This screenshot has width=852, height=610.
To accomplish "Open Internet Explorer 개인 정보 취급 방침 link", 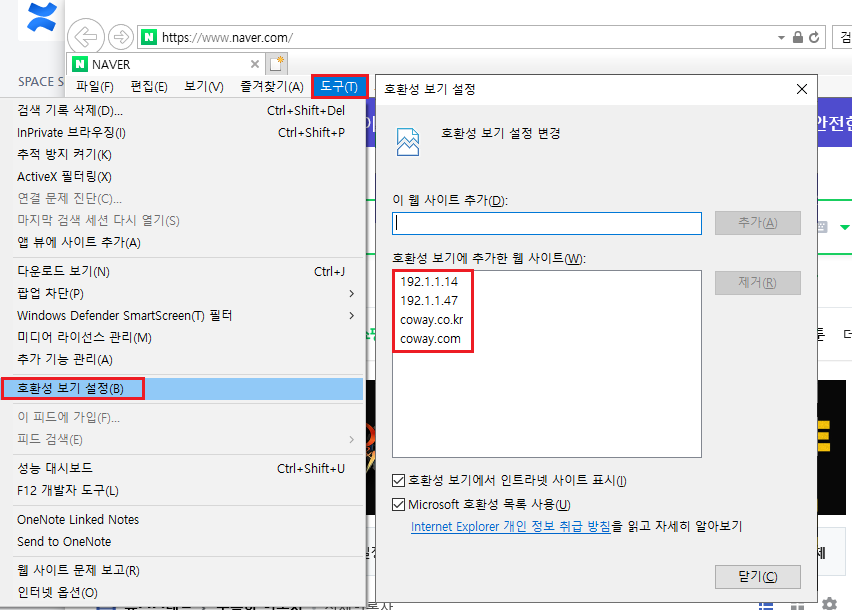I will (511, 526).
